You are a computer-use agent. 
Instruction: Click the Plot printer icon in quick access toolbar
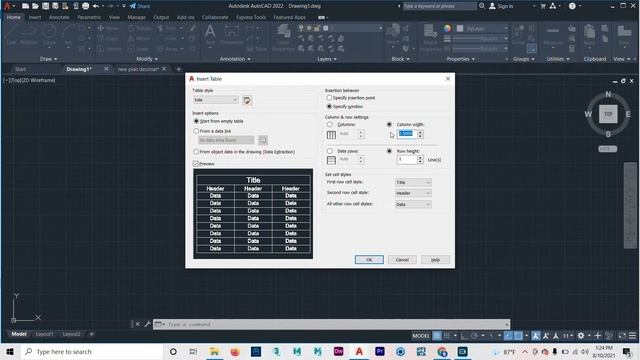point(85,6)
